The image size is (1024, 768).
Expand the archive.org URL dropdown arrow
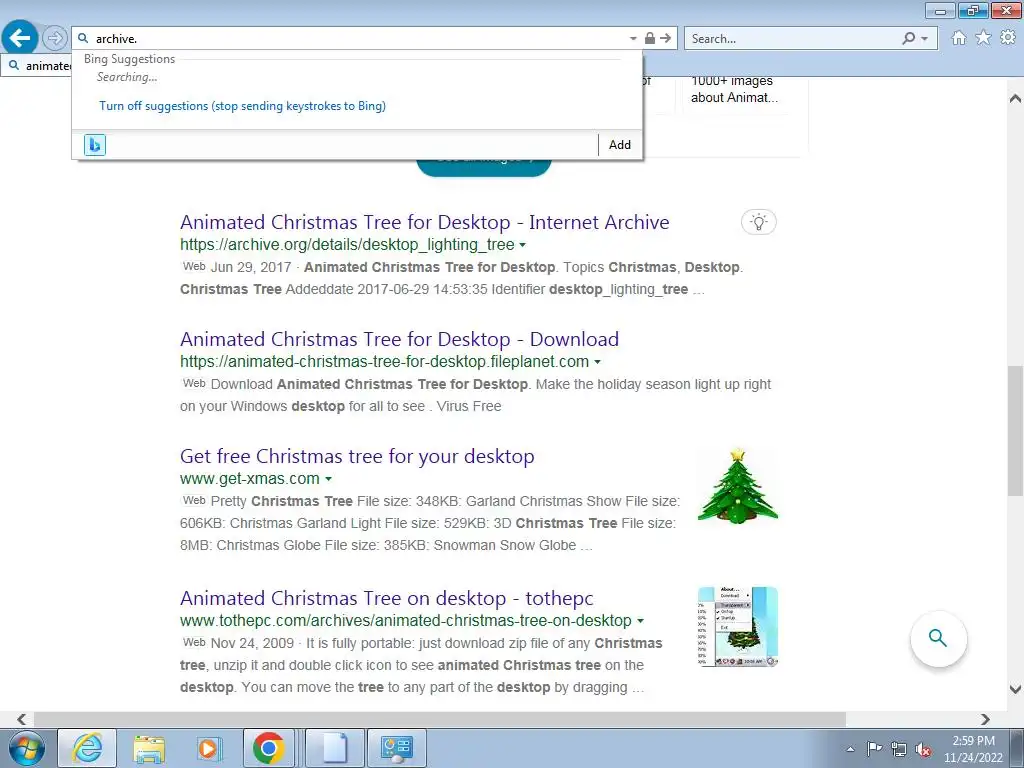pos(522,245)
